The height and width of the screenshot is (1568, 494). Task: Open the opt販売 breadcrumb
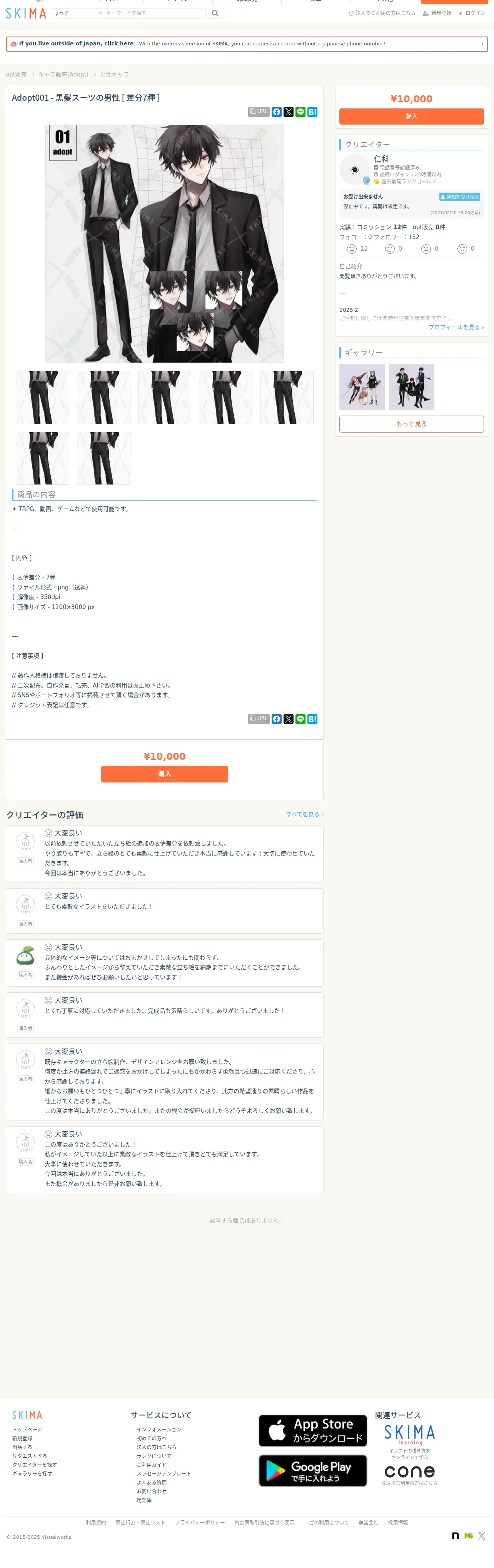tap(17, 74)
